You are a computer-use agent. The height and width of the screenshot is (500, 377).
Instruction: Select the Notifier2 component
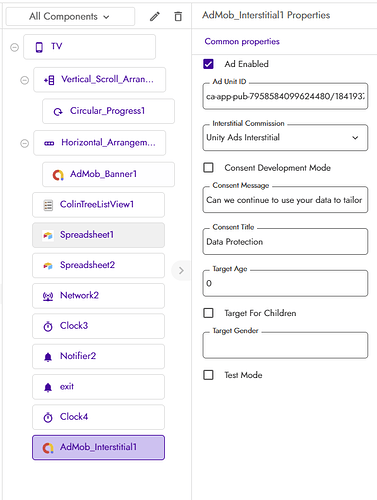(x=98, y=356)
